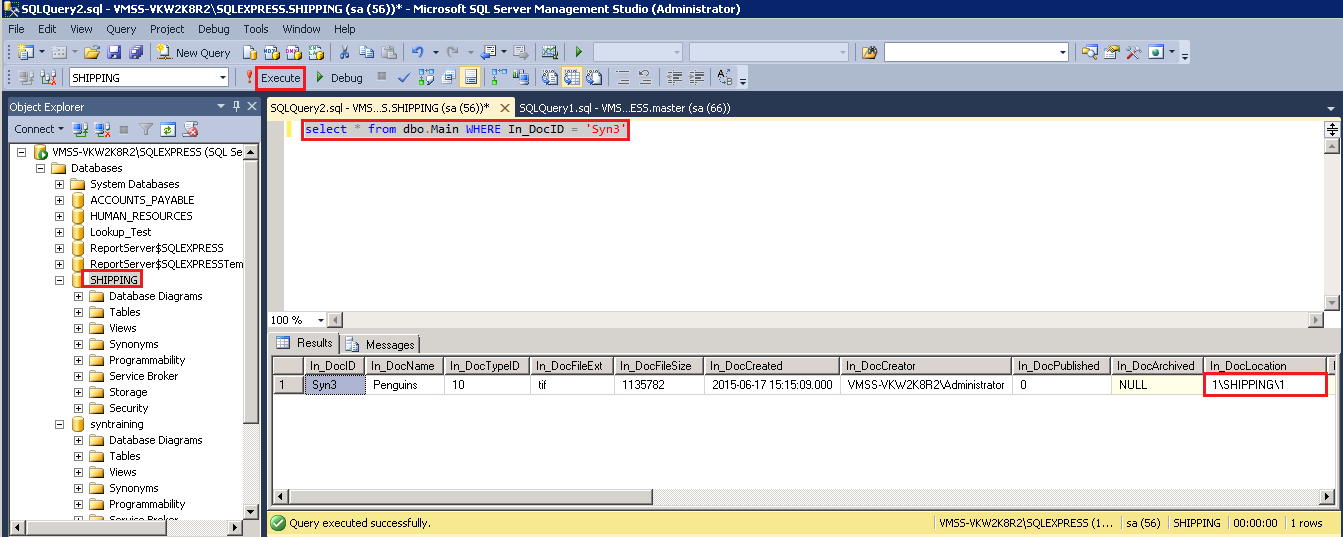Screen dimensions: 1343x537
Task: Pin the Object Explorer panel with the pushpin
Action: click(x=236, y=106)
